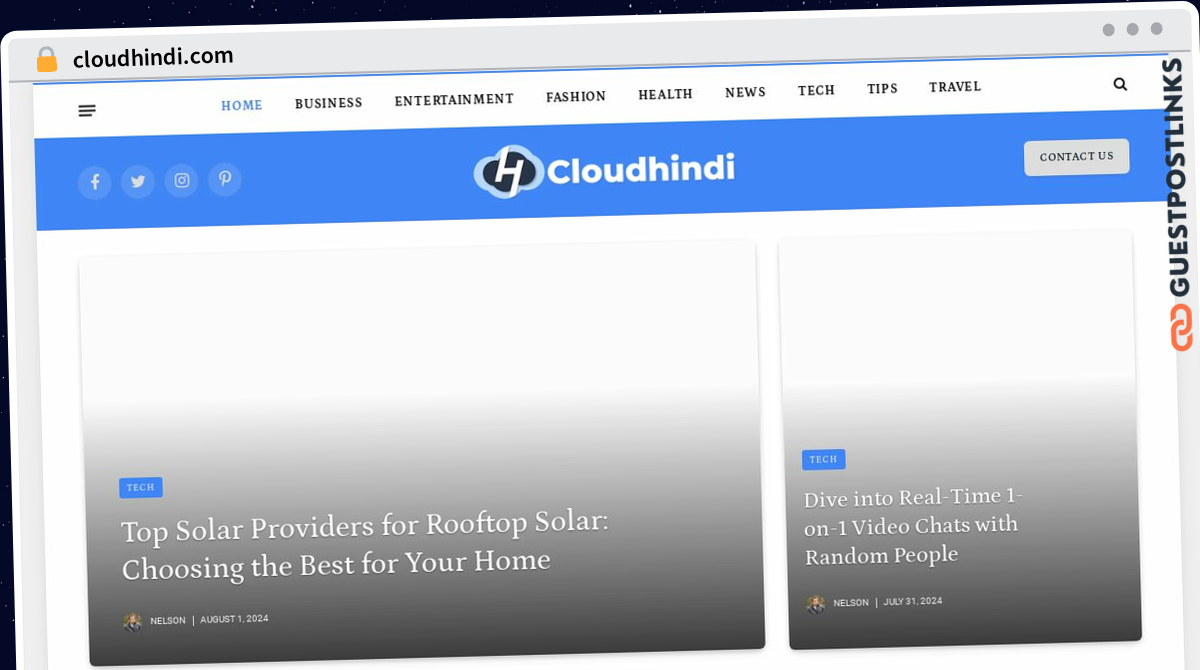Open the Pinterest social icon
This screenshot has height=670, width=1200.
point(225,179)
